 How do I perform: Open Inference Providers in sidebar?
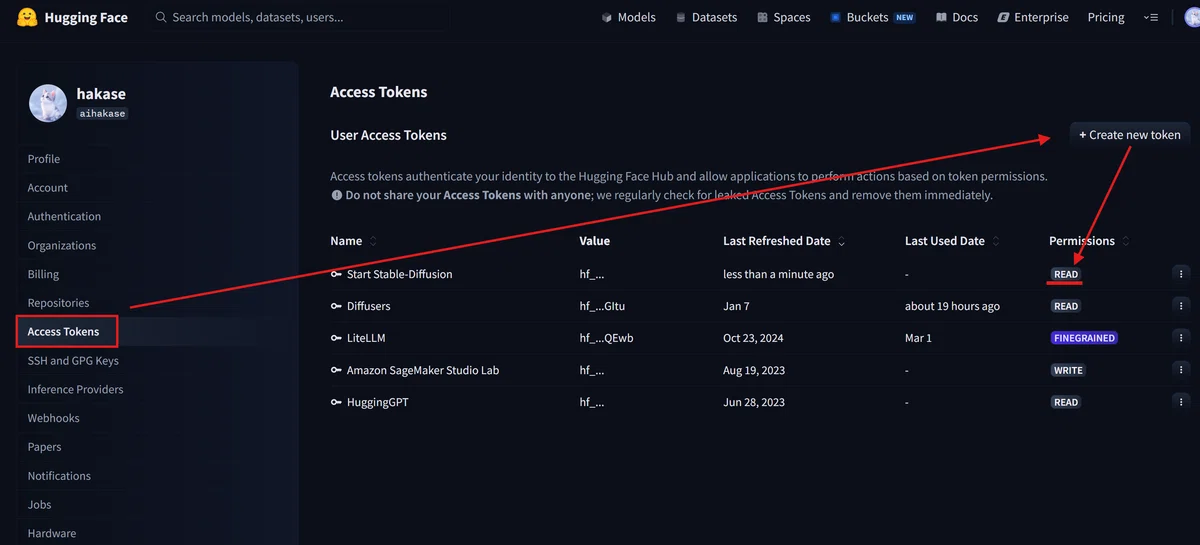(76, 390)
